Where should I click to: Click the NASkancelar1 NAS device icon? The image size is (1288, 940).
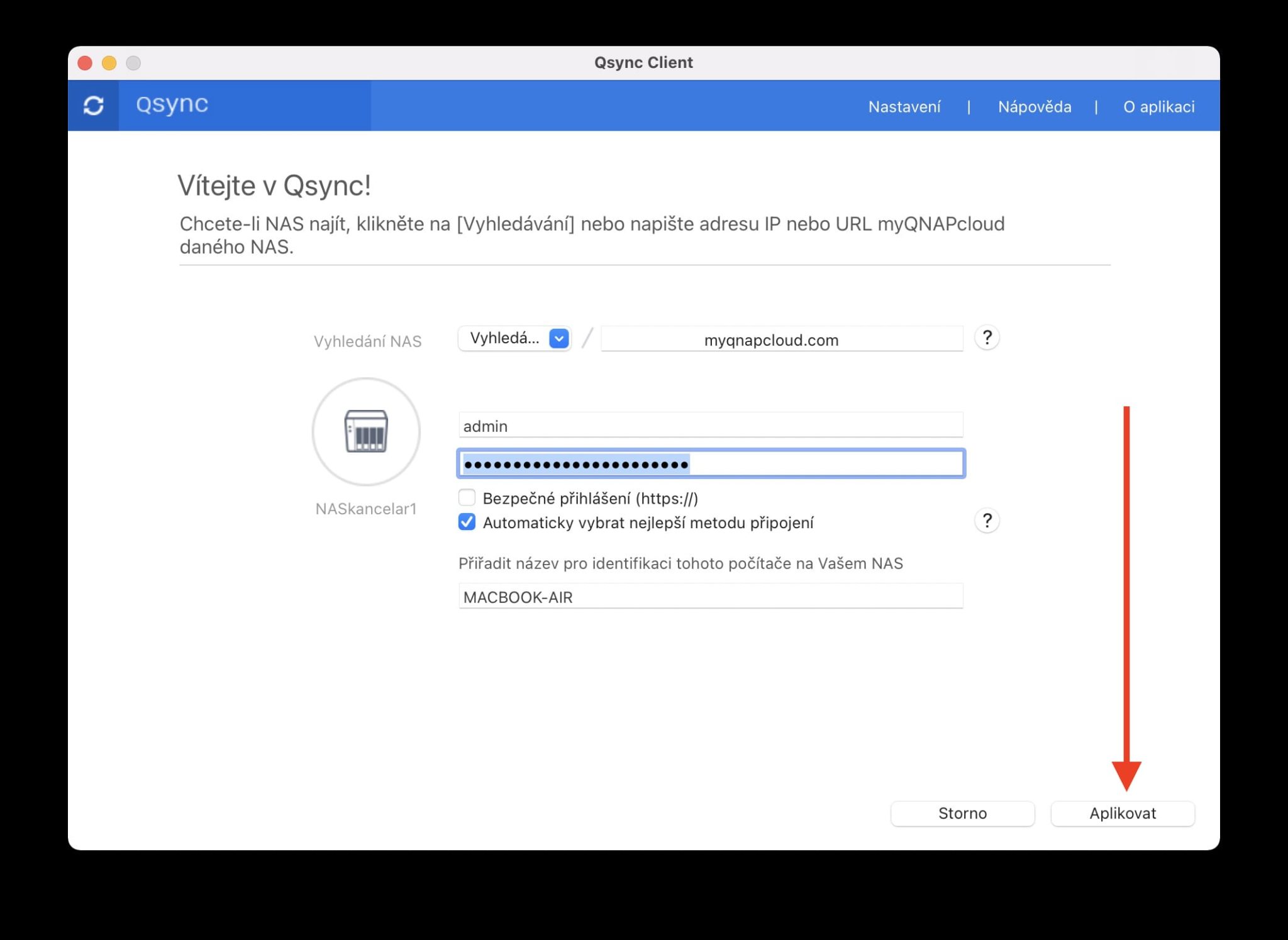[x=366, y=431]
